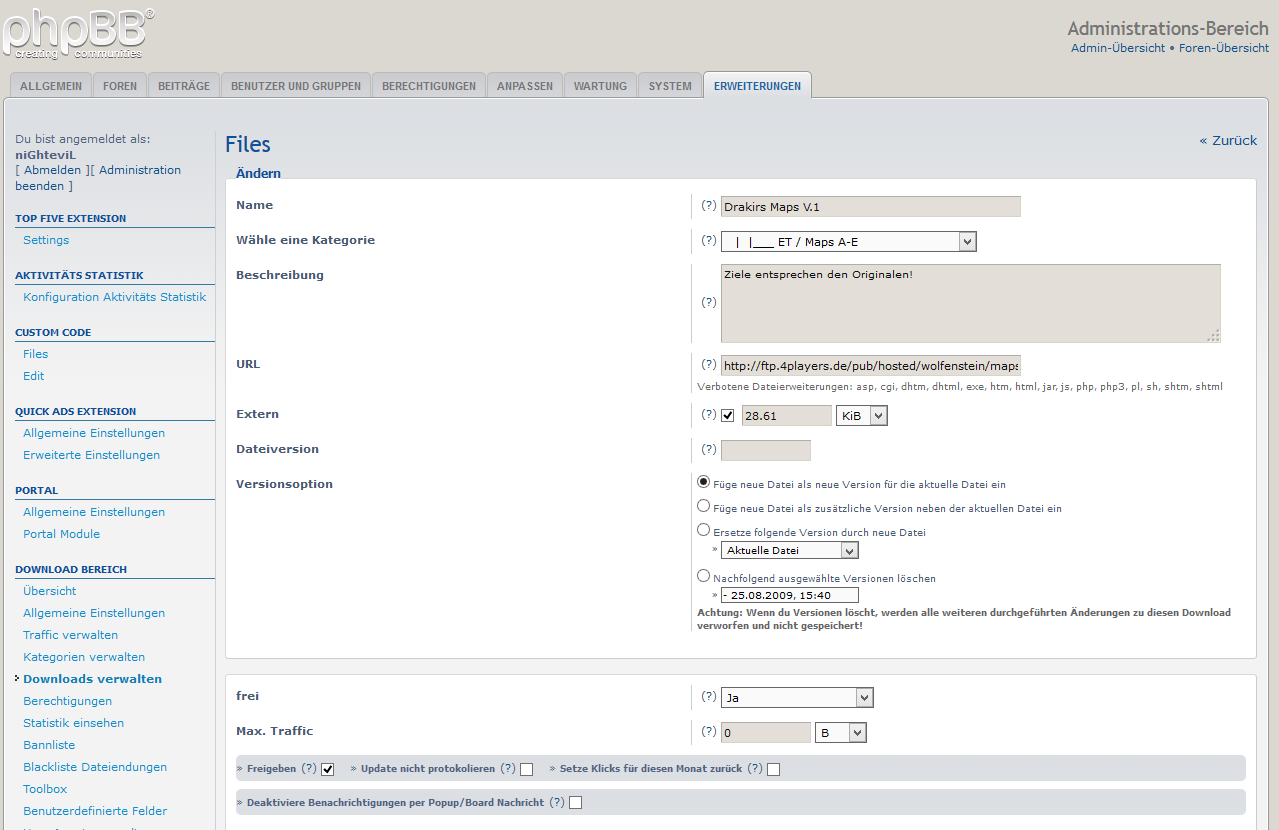The image size is (1279, 830).
Task: Click the Zurück link
Action: pos(1228,141)
